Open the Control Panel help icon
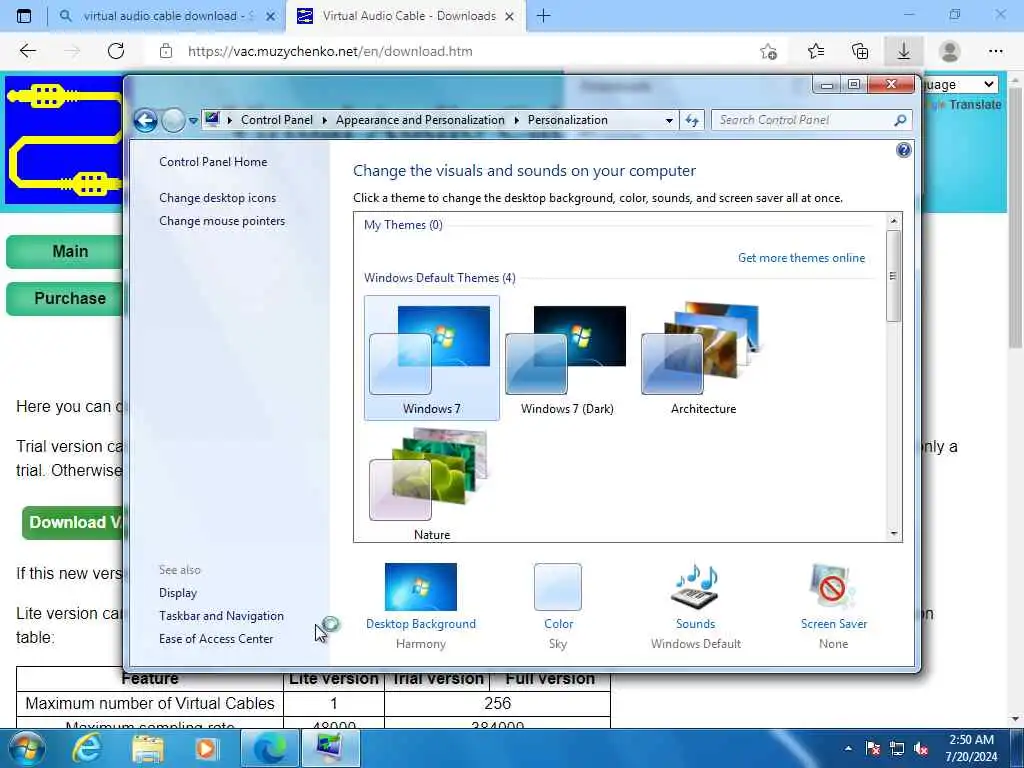This screenshot has width=1024, height=768. click(903, 150)
